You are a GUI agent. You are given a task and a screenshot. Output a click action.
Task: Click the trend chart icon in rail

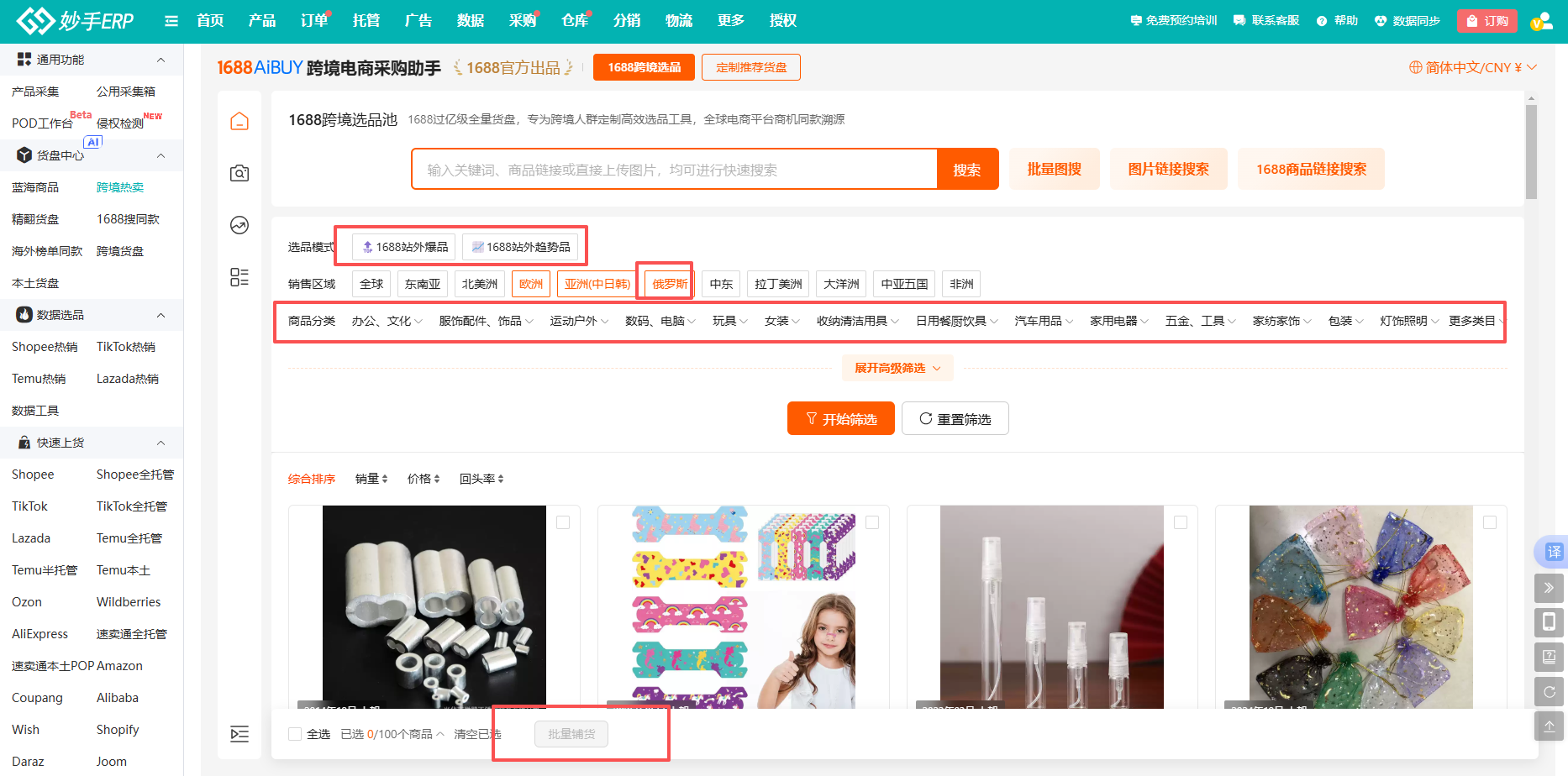click(239, 225)
